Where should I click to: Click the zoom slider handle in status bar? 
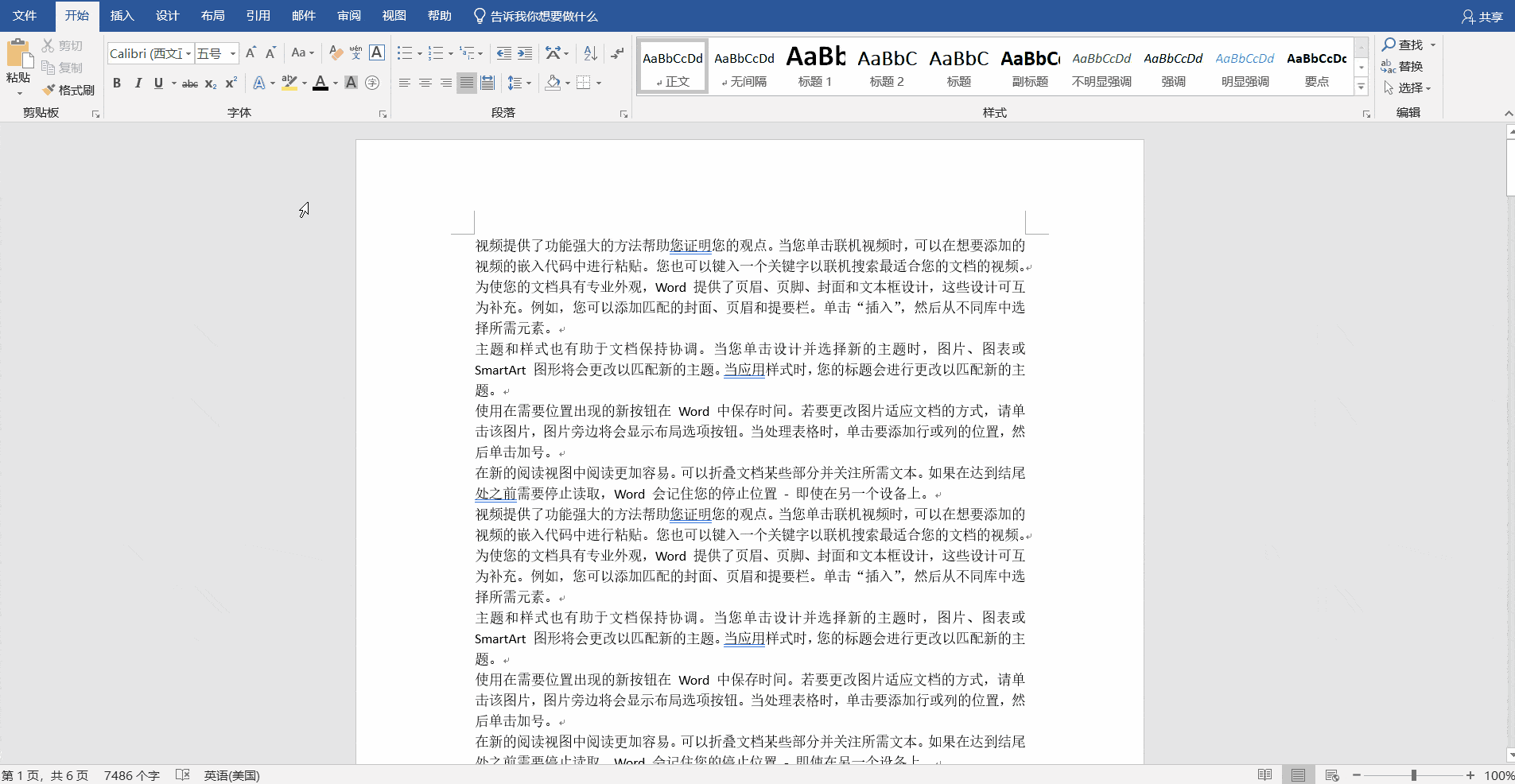1413,775
